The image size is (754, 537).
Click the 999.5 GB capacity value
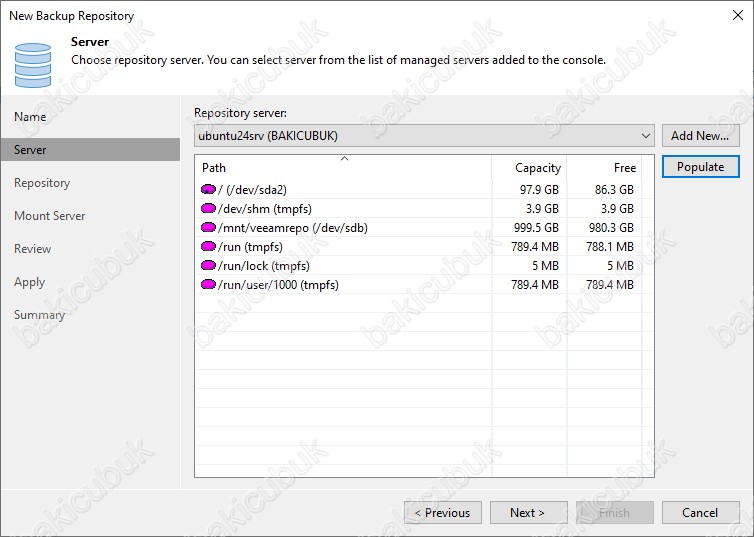click(536, 227)
